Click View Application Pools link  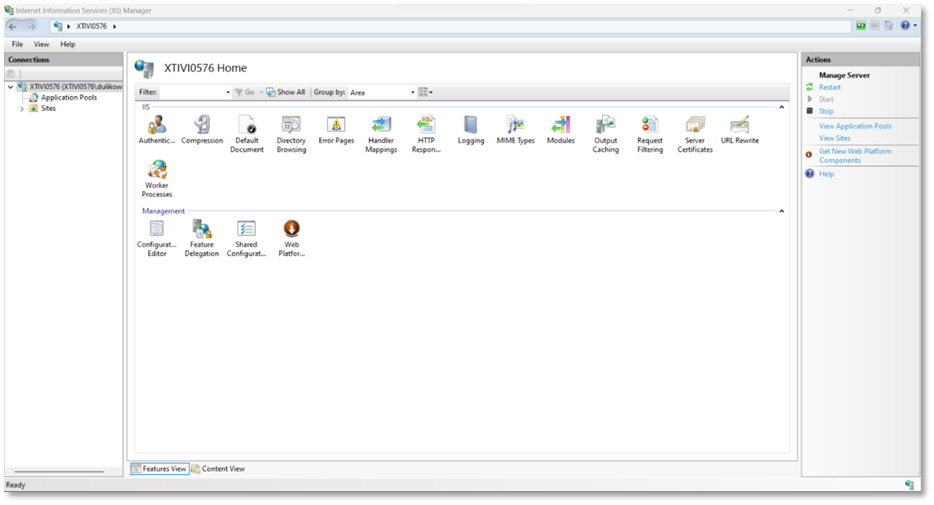point(855,126)
